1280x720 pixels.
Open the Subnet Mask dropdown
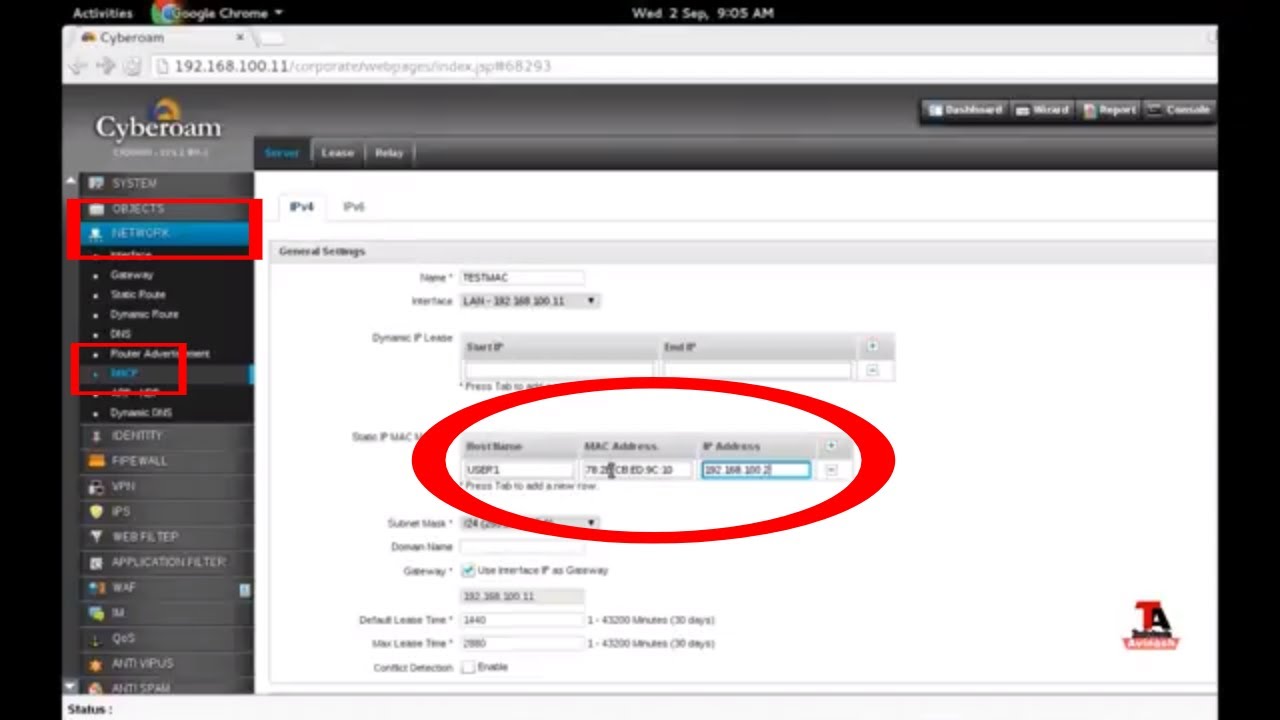[x=530, y=523]
